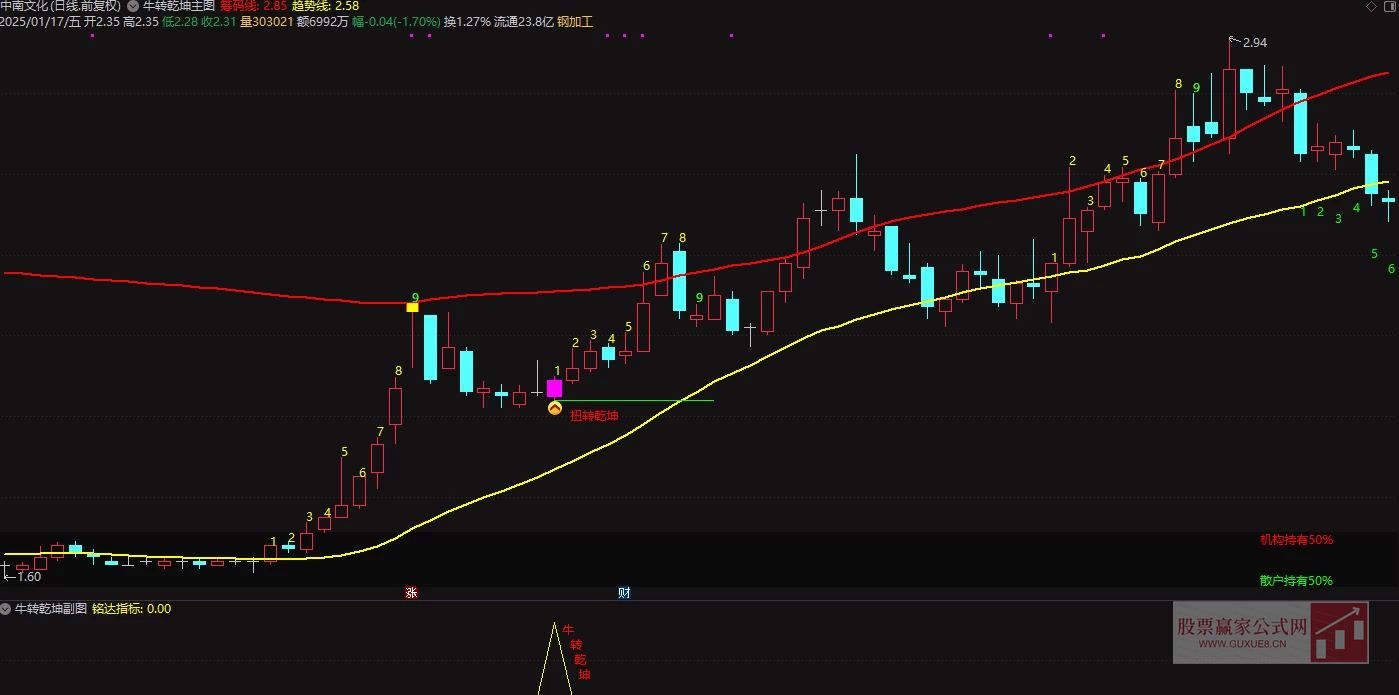This screenshot has height=695, width=1399.
Task: Click the blue 财 financial marker icon
Action: [x=624, y=593]
